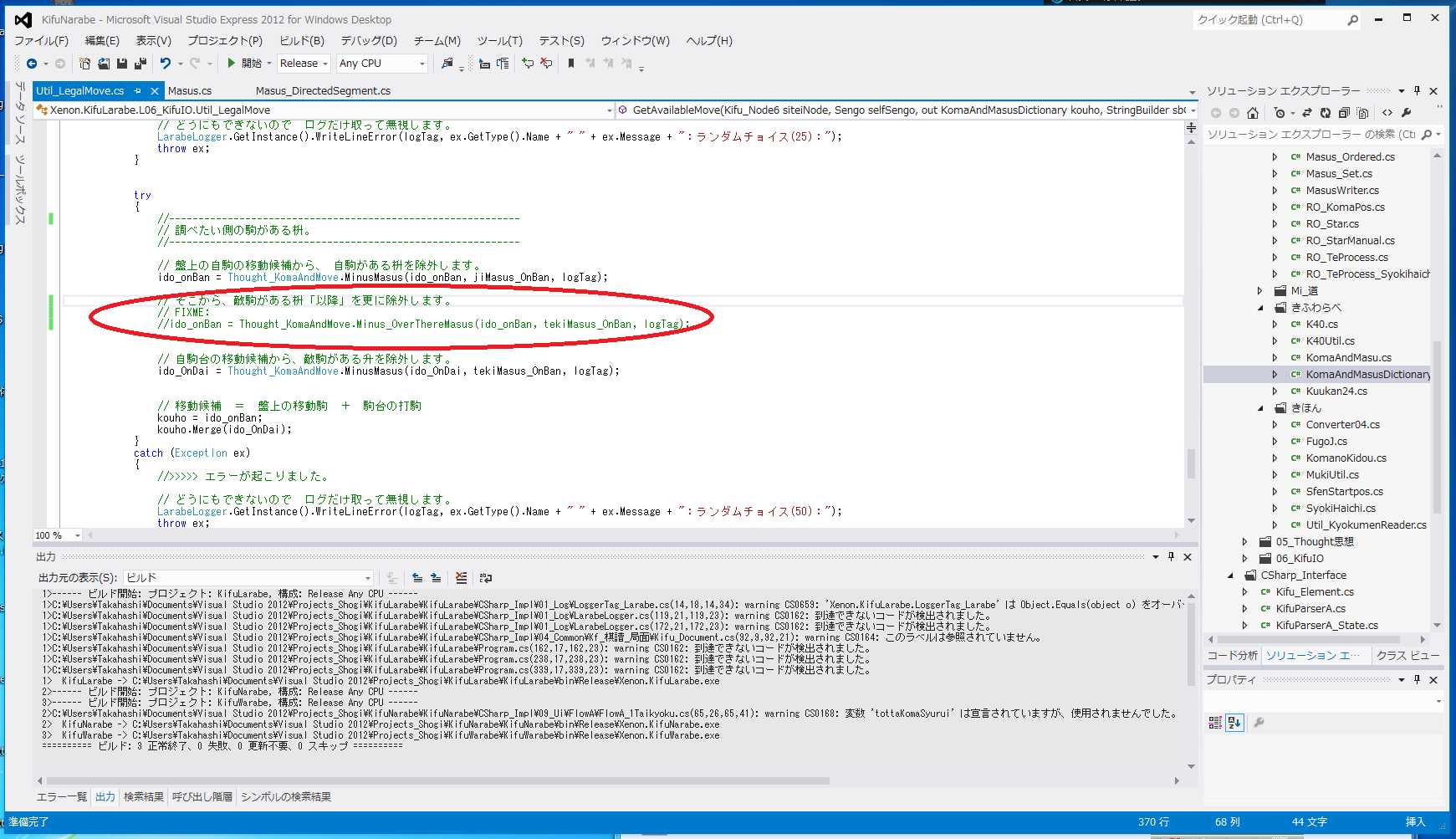Switch to エラー一覧 tab at bottom
1456x839 pixels.
pyautogui.click(x=62, y=797)
